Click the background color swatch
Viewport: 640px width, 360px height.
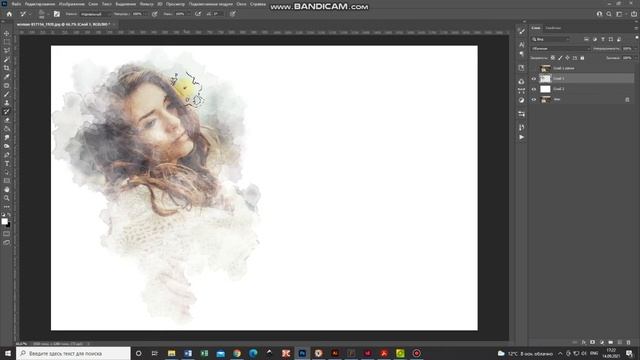point(8,224)
